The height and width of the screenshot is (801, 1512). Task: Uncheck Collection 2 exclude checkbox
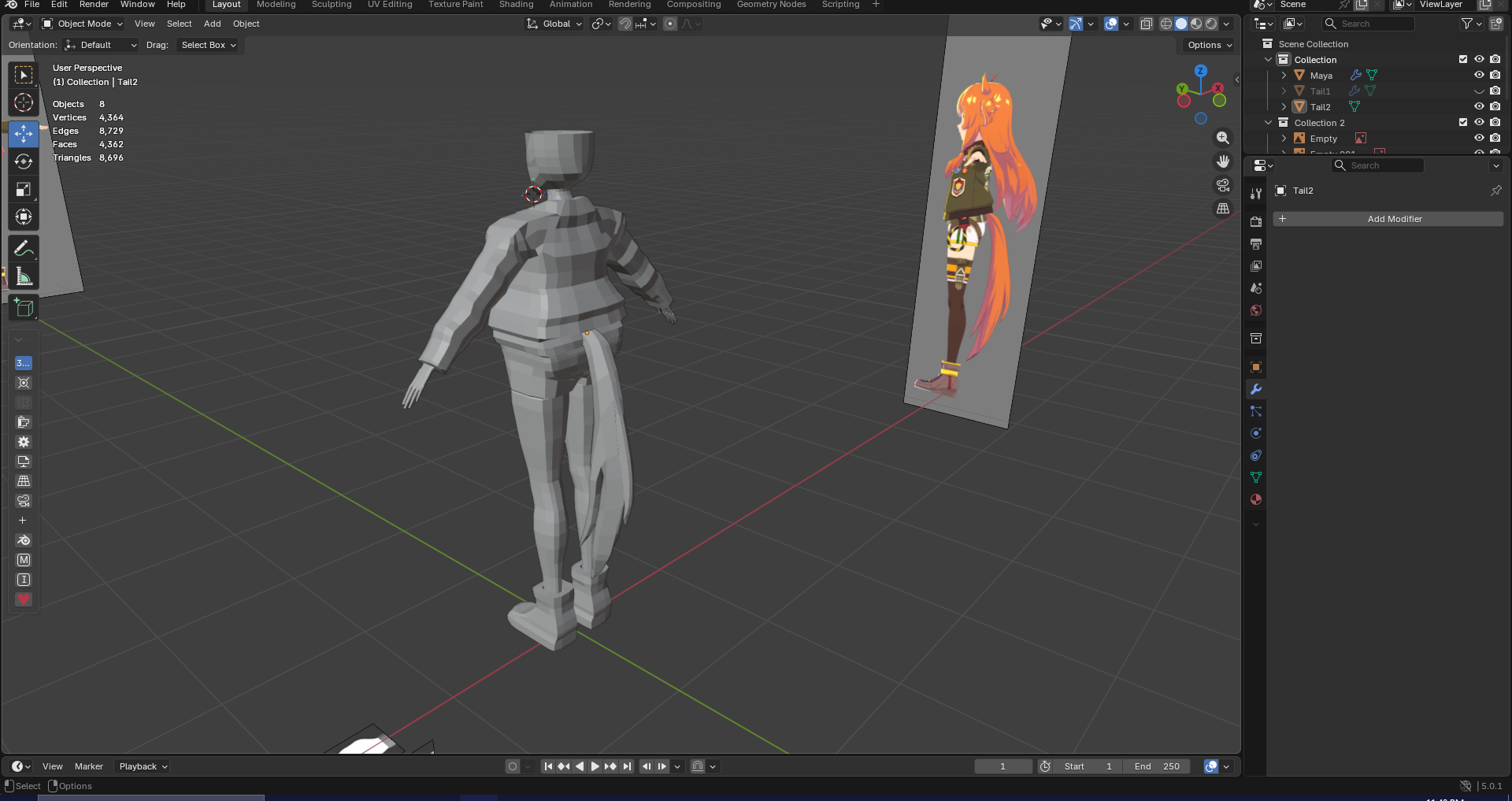1463,122
